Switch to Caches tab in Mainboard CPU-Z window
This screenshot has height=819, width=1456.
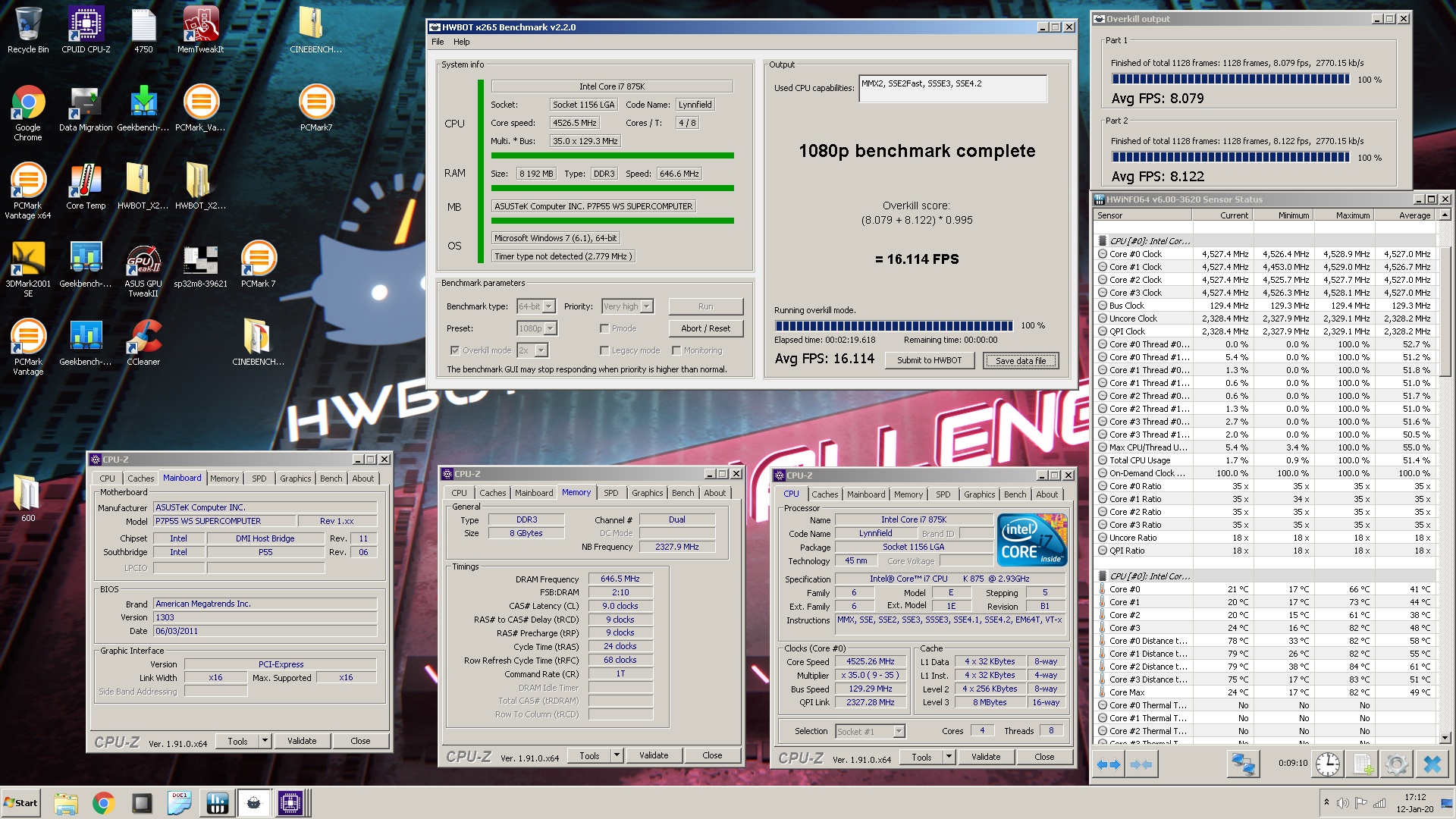140,479
